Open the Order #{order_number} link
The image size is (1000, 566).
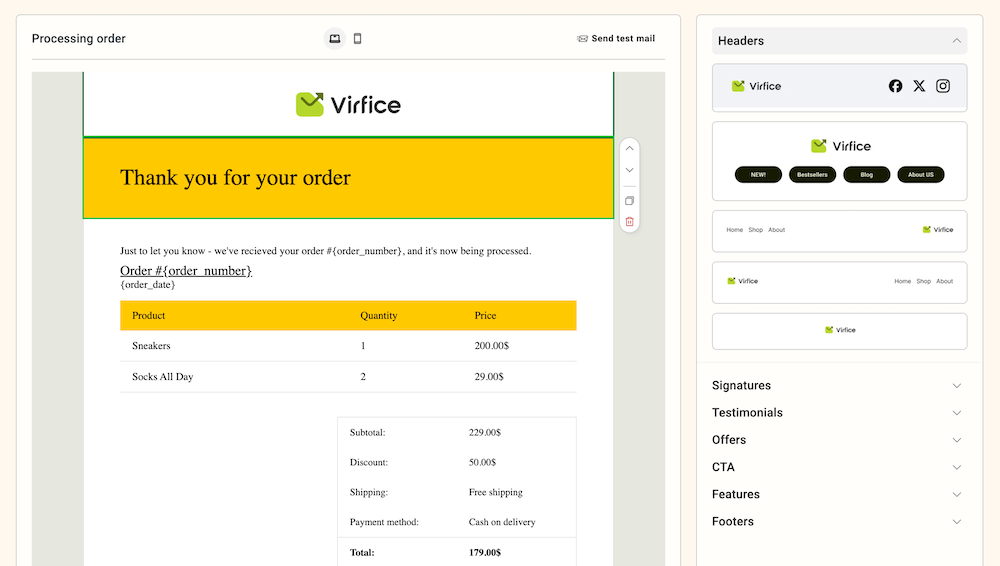coord(186,271)
